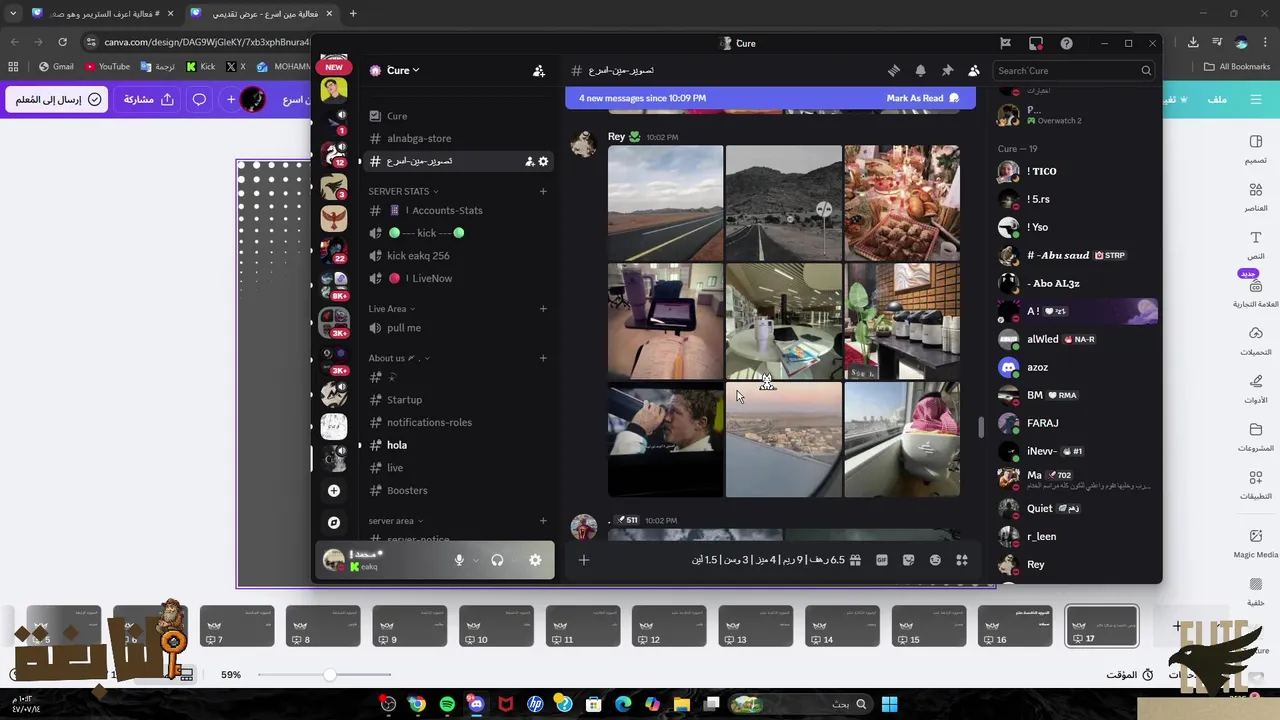Click Canva share button مشاركة
The height and width of the screenshot is (720, 1280).
(149, 99)
